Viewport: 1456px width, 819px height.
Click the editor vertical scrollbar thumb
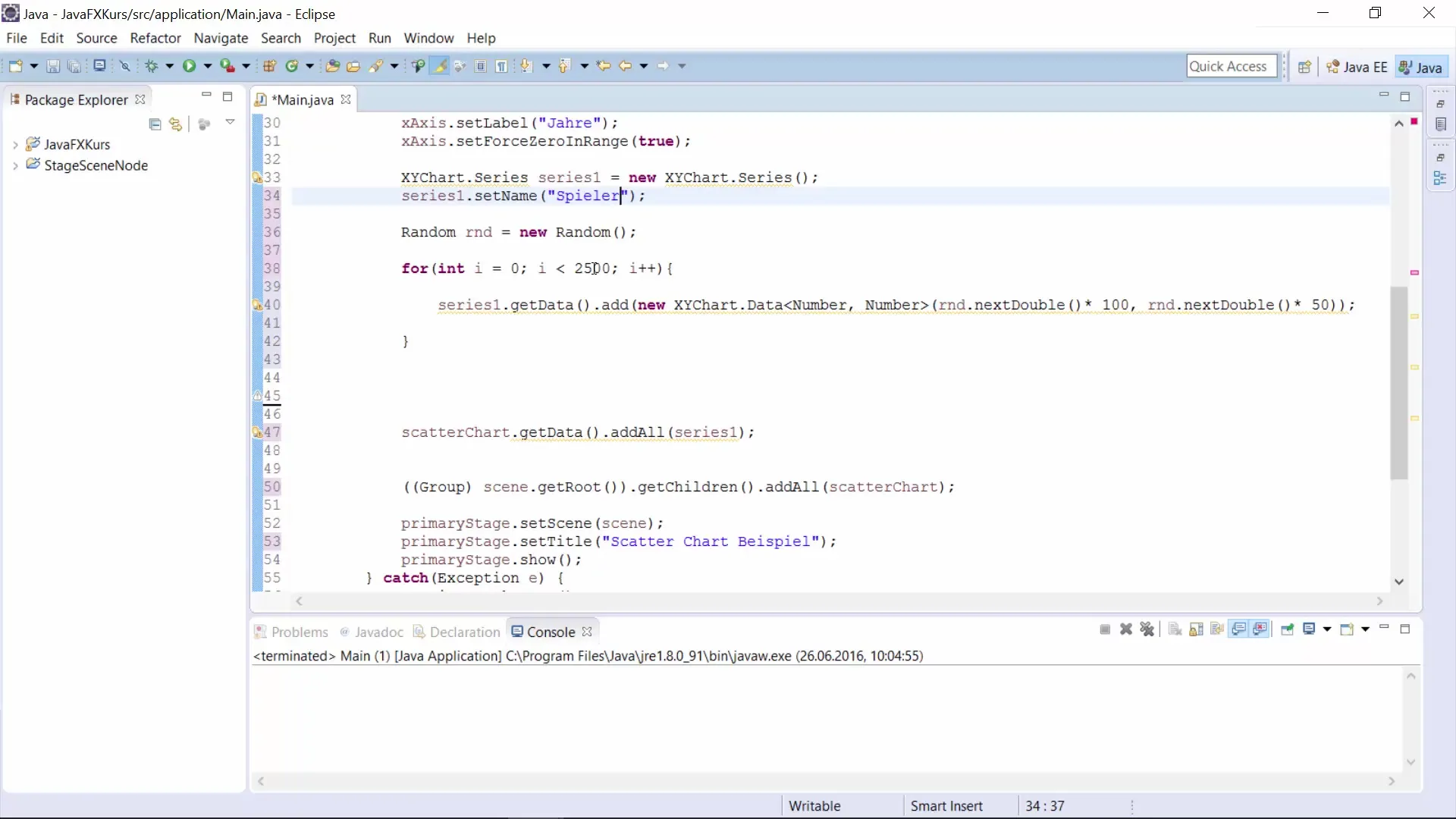pos(1399,383)
